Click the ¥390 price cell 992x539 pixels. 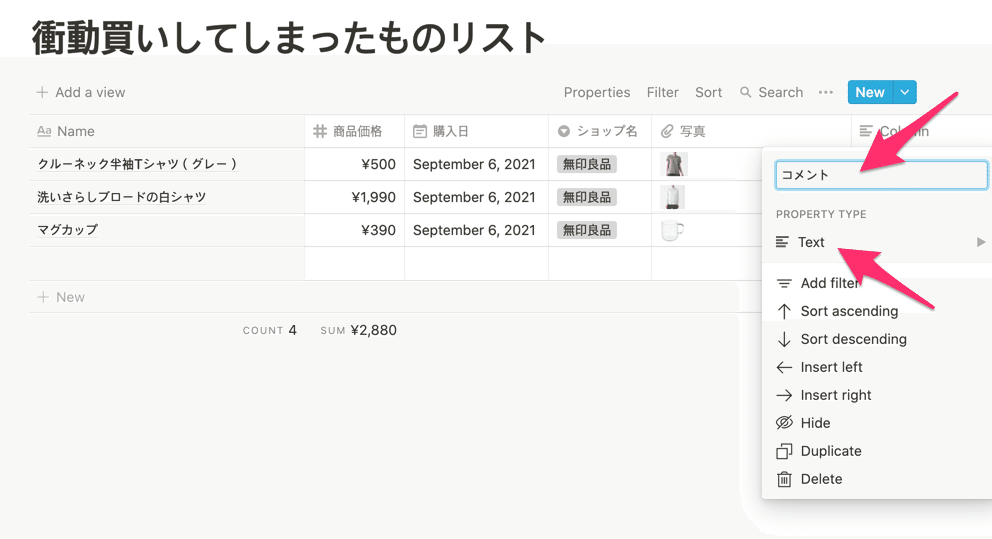(354, 230)
